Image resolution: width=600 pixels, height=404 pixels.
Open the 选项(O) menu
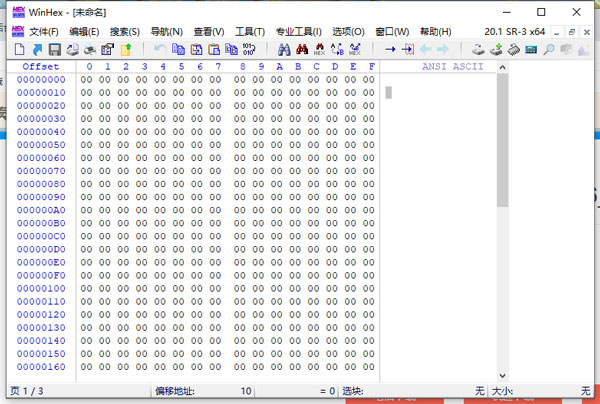point(348,31)
